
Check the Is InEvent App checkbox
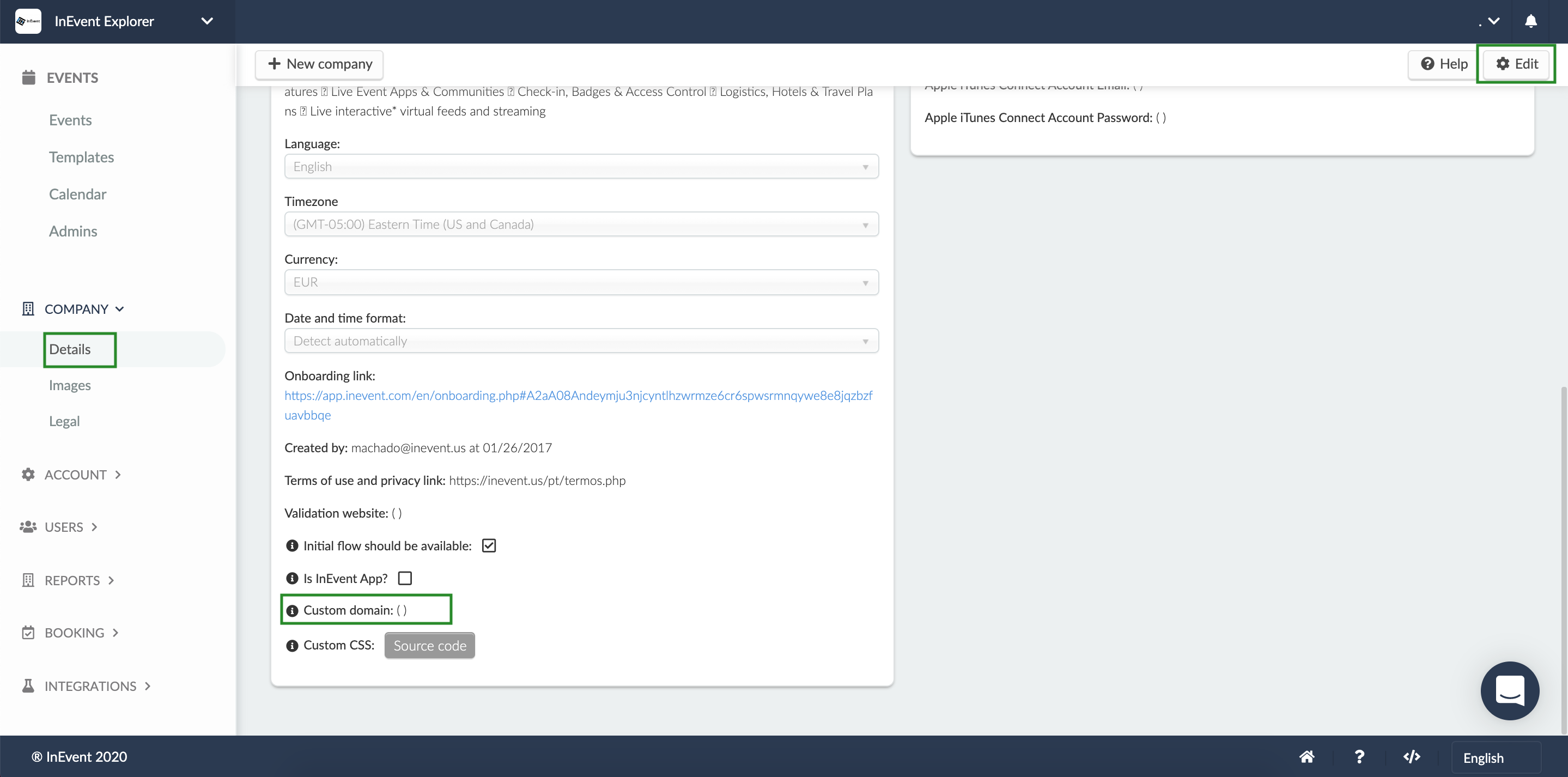[405, 579]
